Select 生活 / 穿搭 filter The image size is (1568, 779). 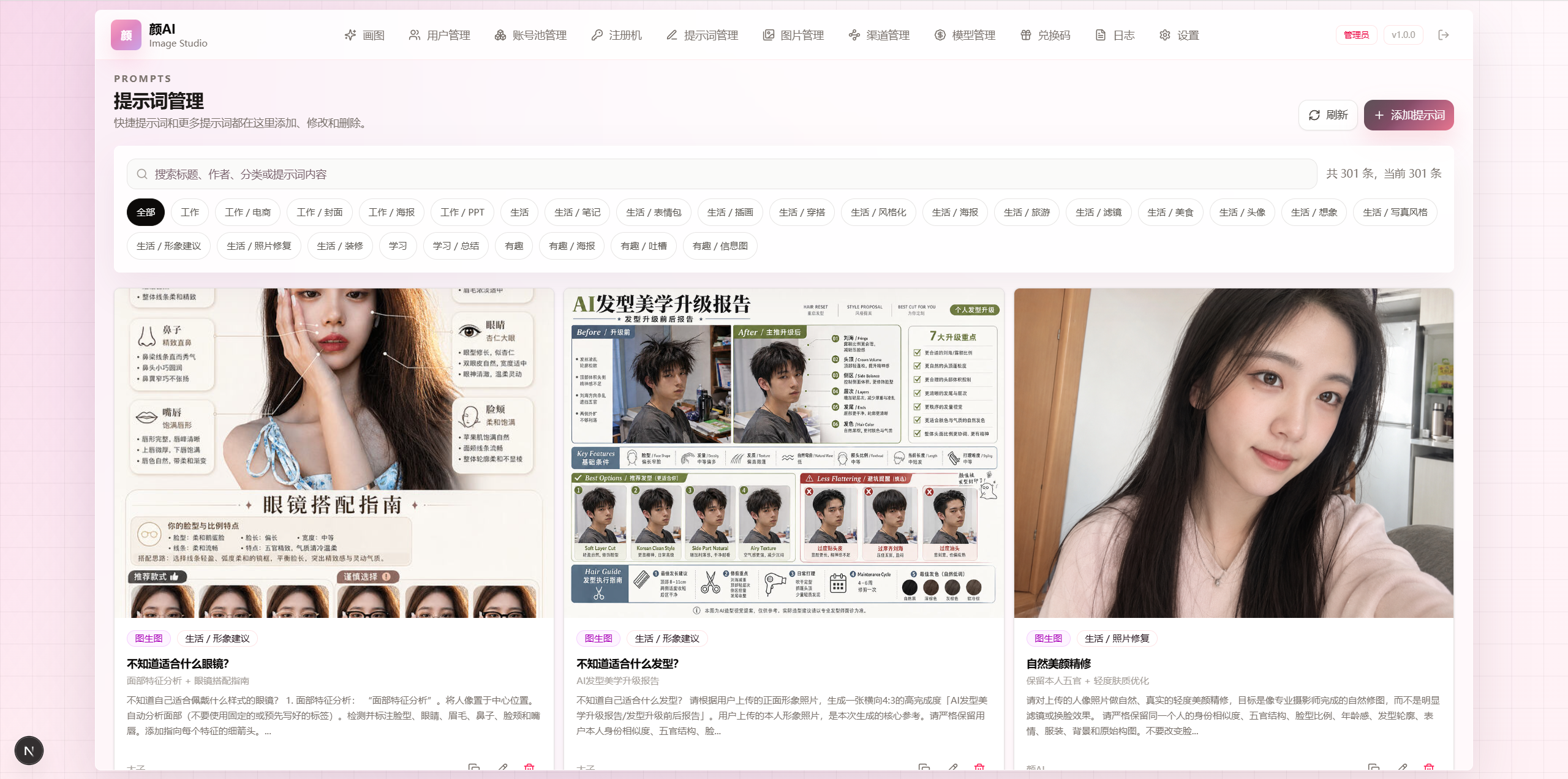tap(802, 213)
